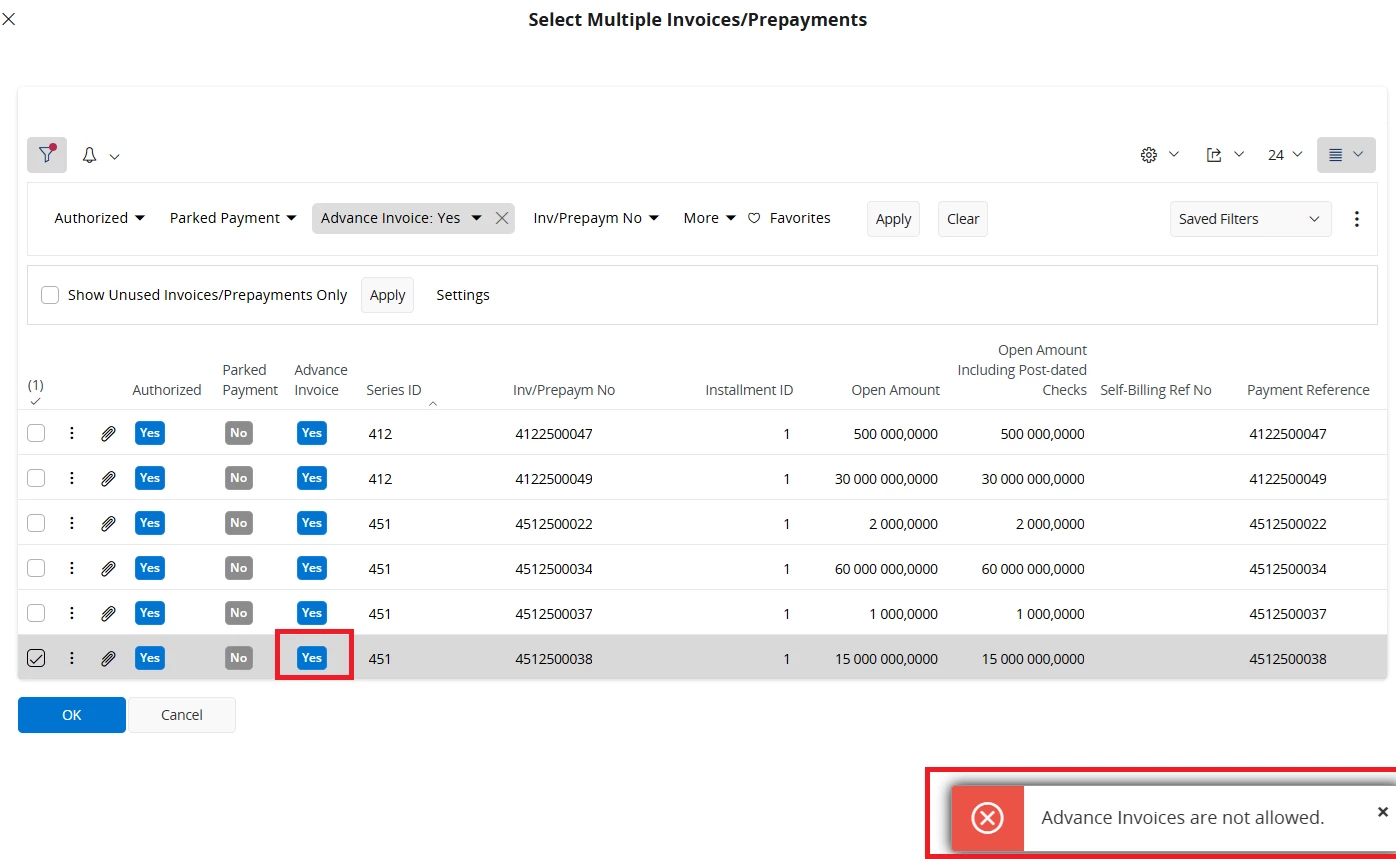This screenshot has height=859, width=1396.
Task: Uncheck the selected invoice 4512500038 row
Action: (x=36, y=658)
